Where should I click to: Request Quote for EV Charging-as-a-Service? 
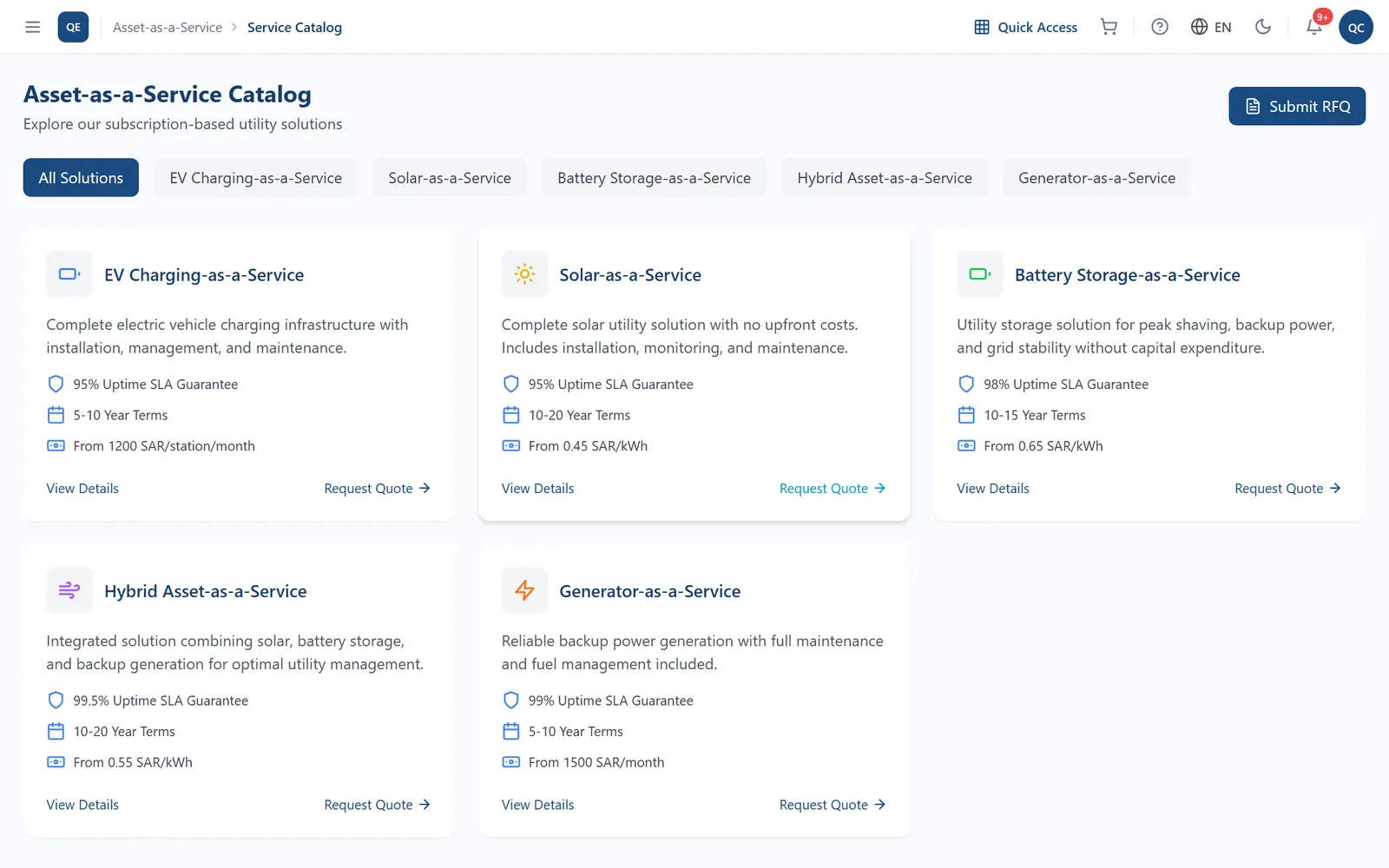378,489
